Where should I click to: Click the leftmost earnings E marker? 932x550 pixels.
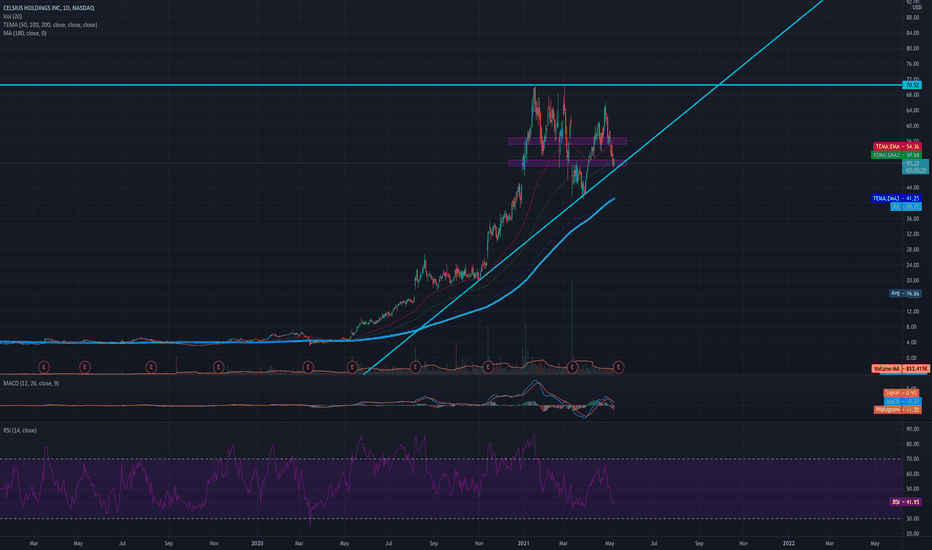click(43, 367)
